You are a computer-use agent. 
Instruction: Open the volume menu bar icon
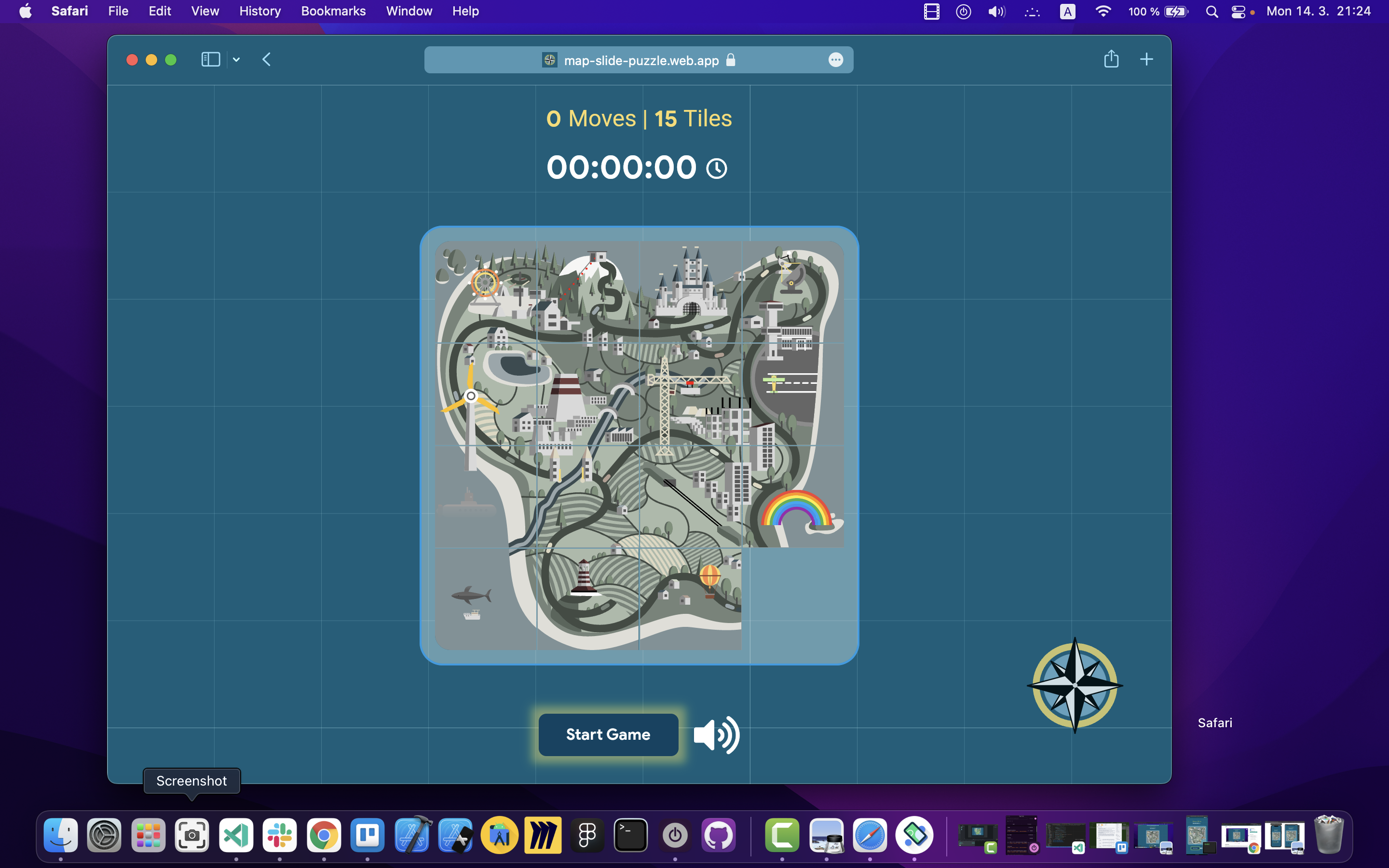(996, 12)
